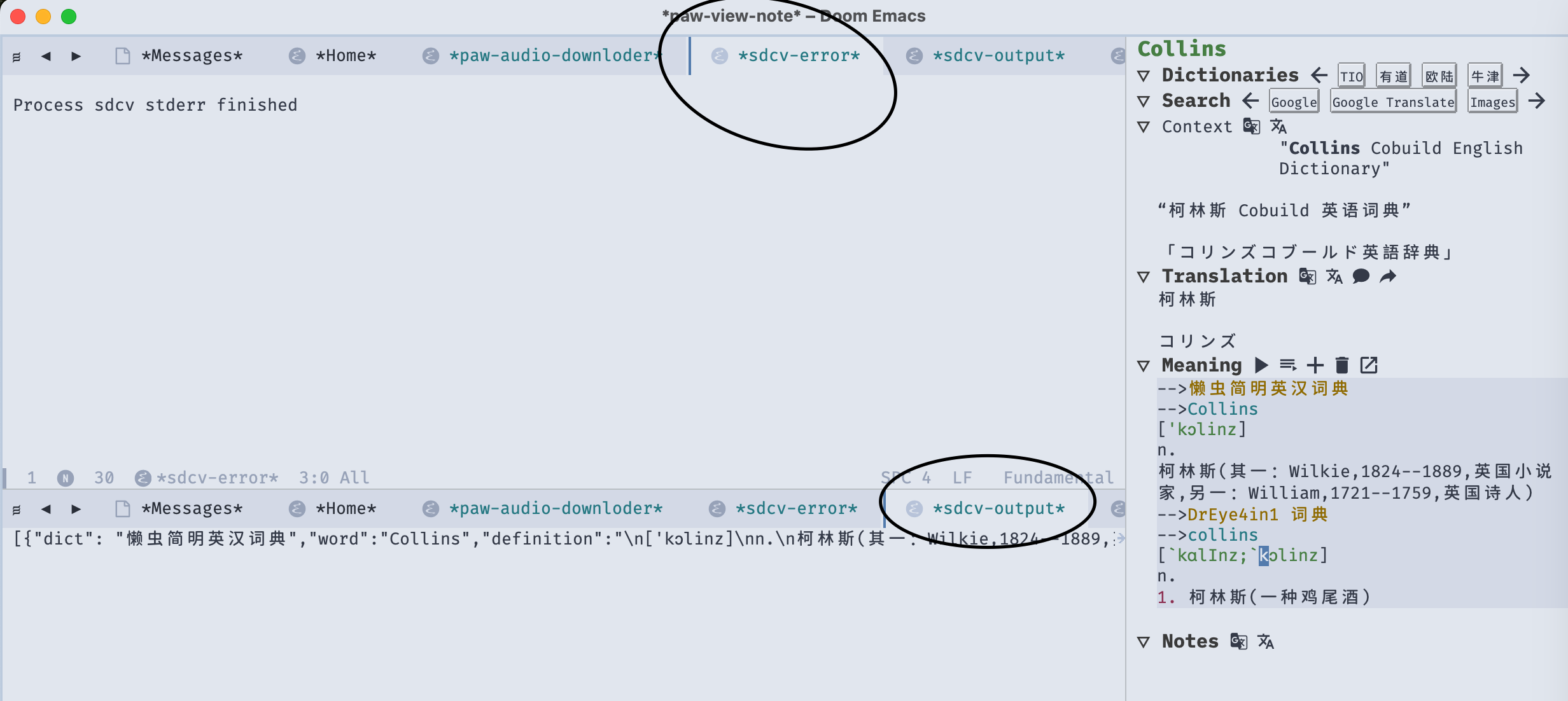Go to previous tab in the lower tab bar
This screenshot has width=1568, height=701.
pyautogui.click(x=46, y=509)
